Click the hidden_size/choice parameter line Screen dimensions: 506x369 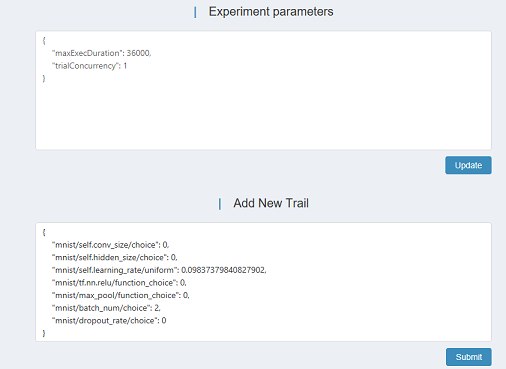114,258
